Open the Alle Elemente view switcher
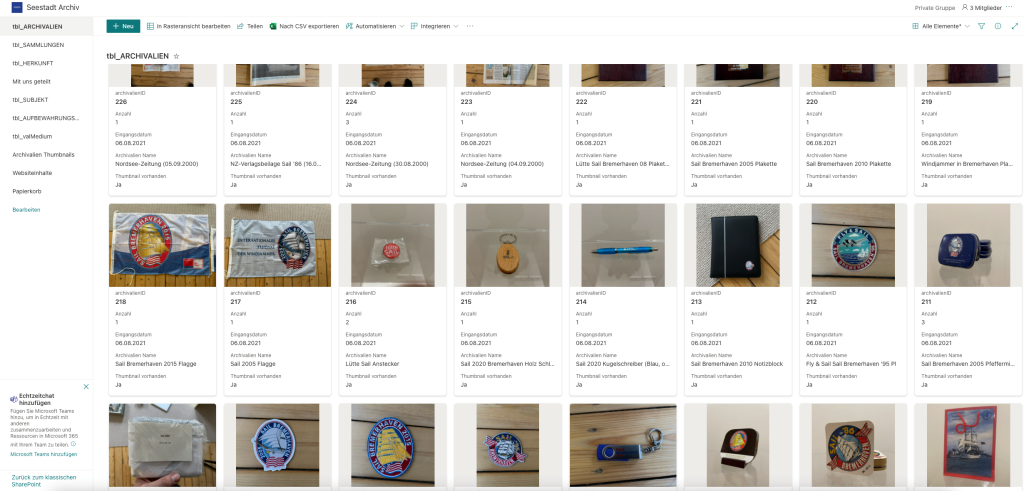The height and width of the screenshot is (491, 1024). pyautogui.click(x=940, y=26)
